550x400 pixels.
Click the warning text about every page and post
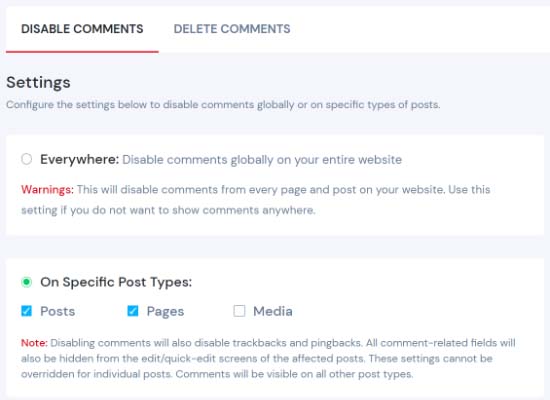click(256, 200)
